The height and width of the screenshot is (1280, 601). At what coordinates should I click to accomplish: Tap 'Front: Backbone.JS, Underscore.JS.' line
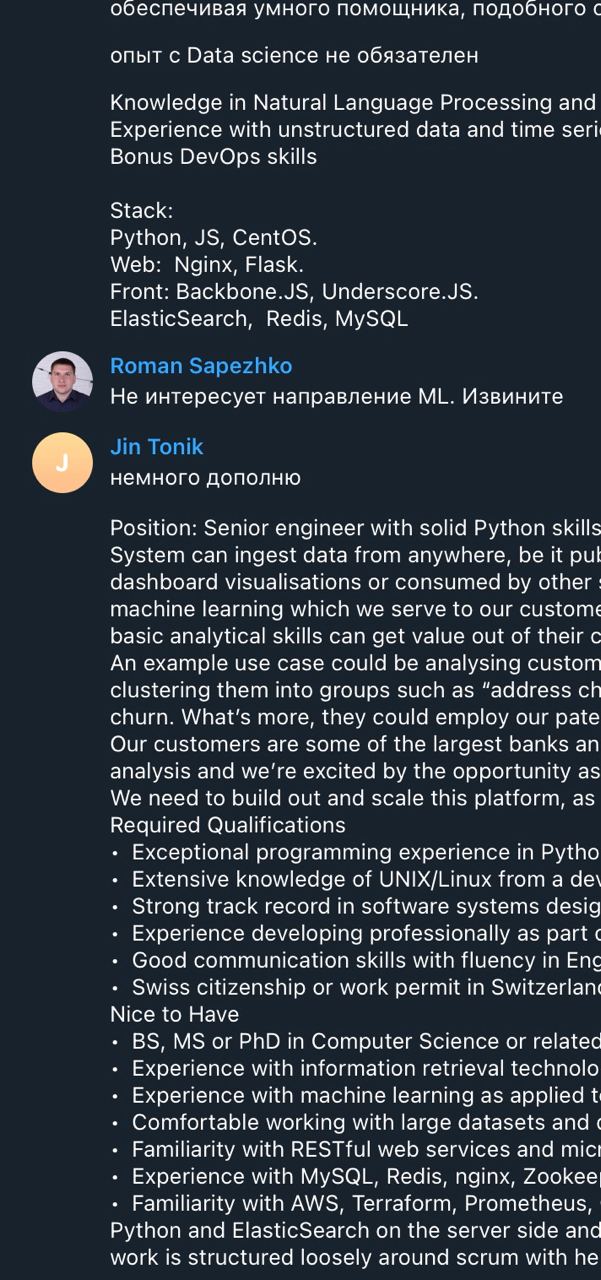[294, 292]
